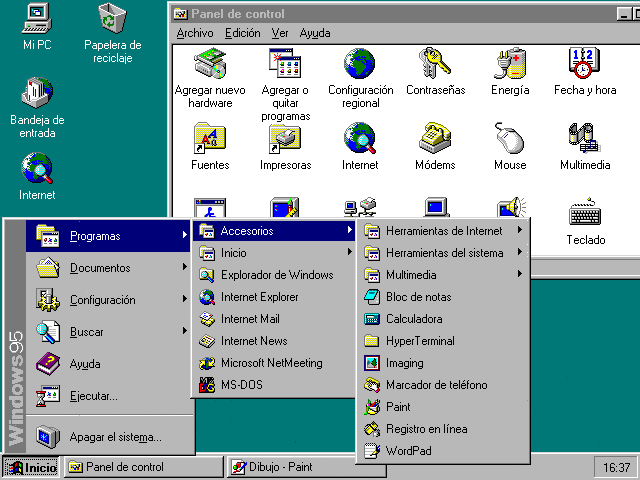Open Registro en línea entry
The height and width of the screenshot is (480, 640).
click(x=443, y=429)
